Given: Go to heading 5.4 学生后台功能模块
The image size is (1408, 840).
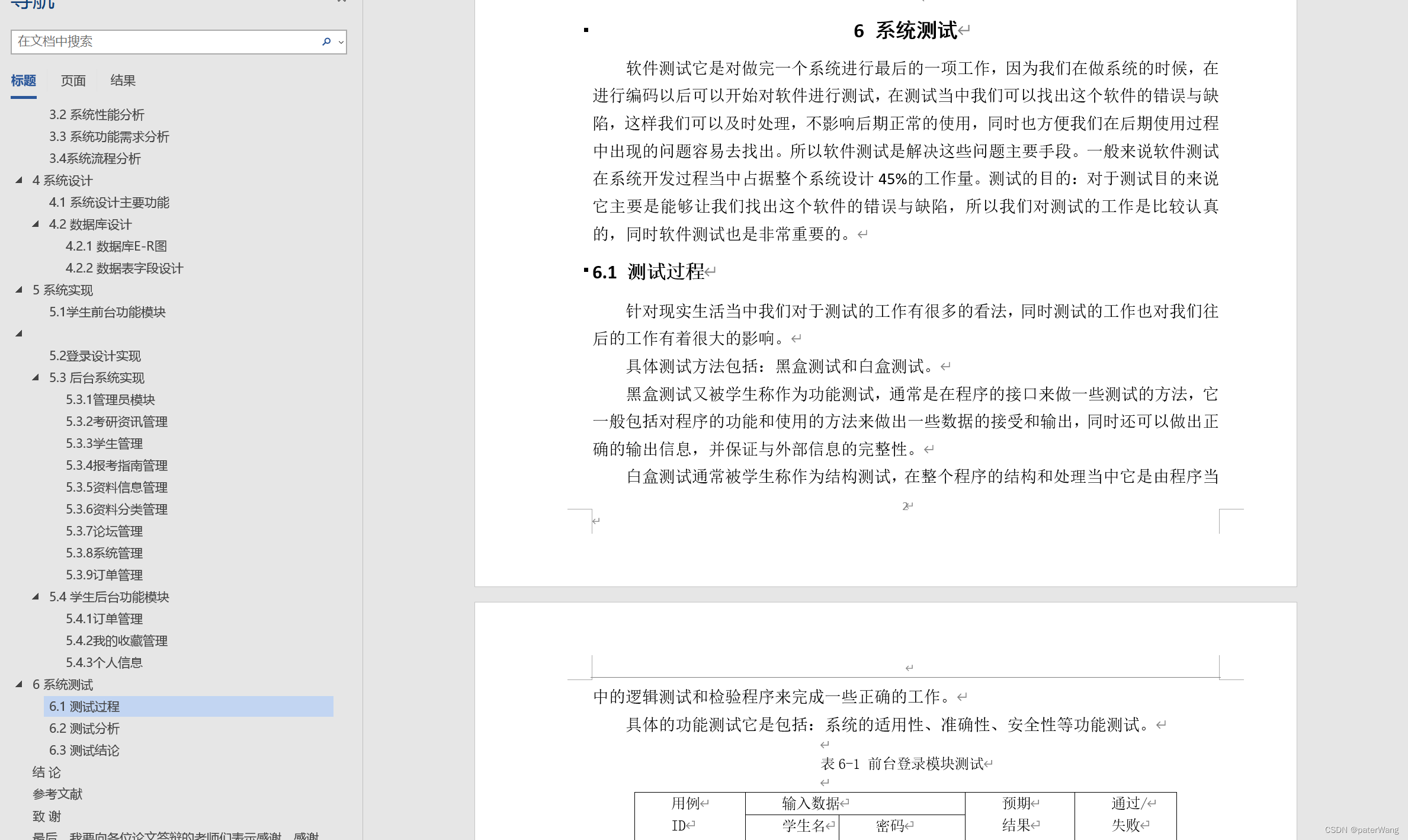Looking at the screenshot, I should pos(109,597).
